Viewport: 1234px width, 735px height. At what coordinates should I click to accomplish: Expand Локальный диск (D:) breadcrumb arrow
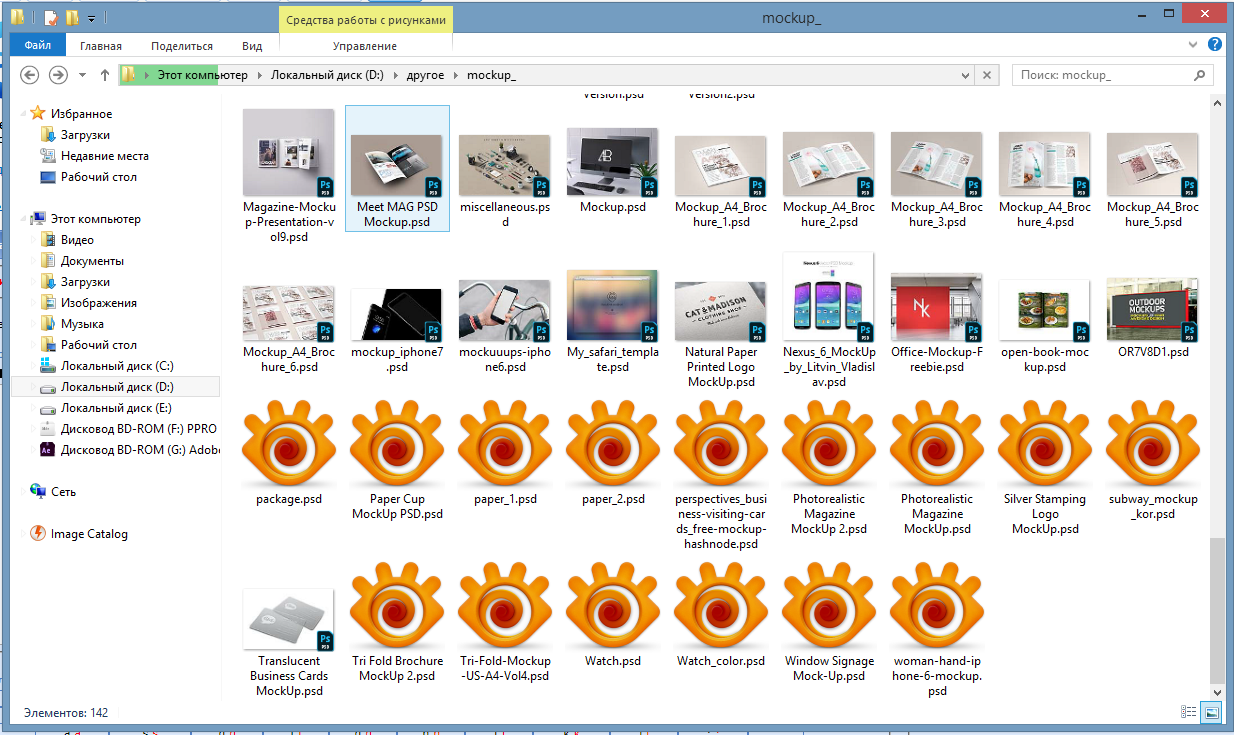point(397,76)
